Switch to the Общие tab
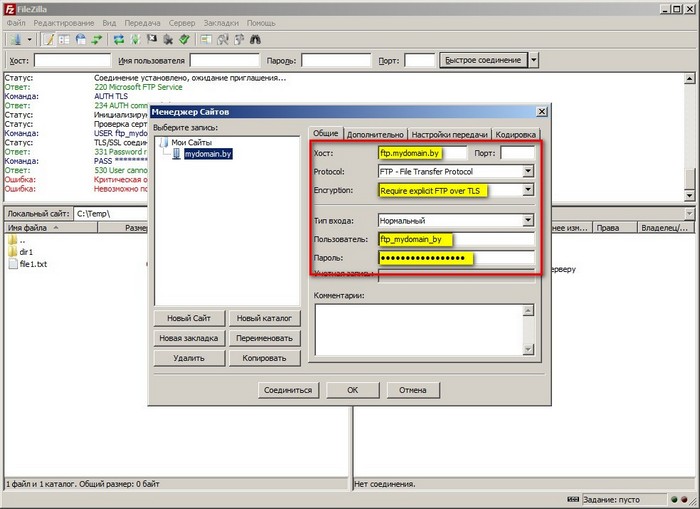The height and width of the screenshot is (509, 700). pos(325,133)
